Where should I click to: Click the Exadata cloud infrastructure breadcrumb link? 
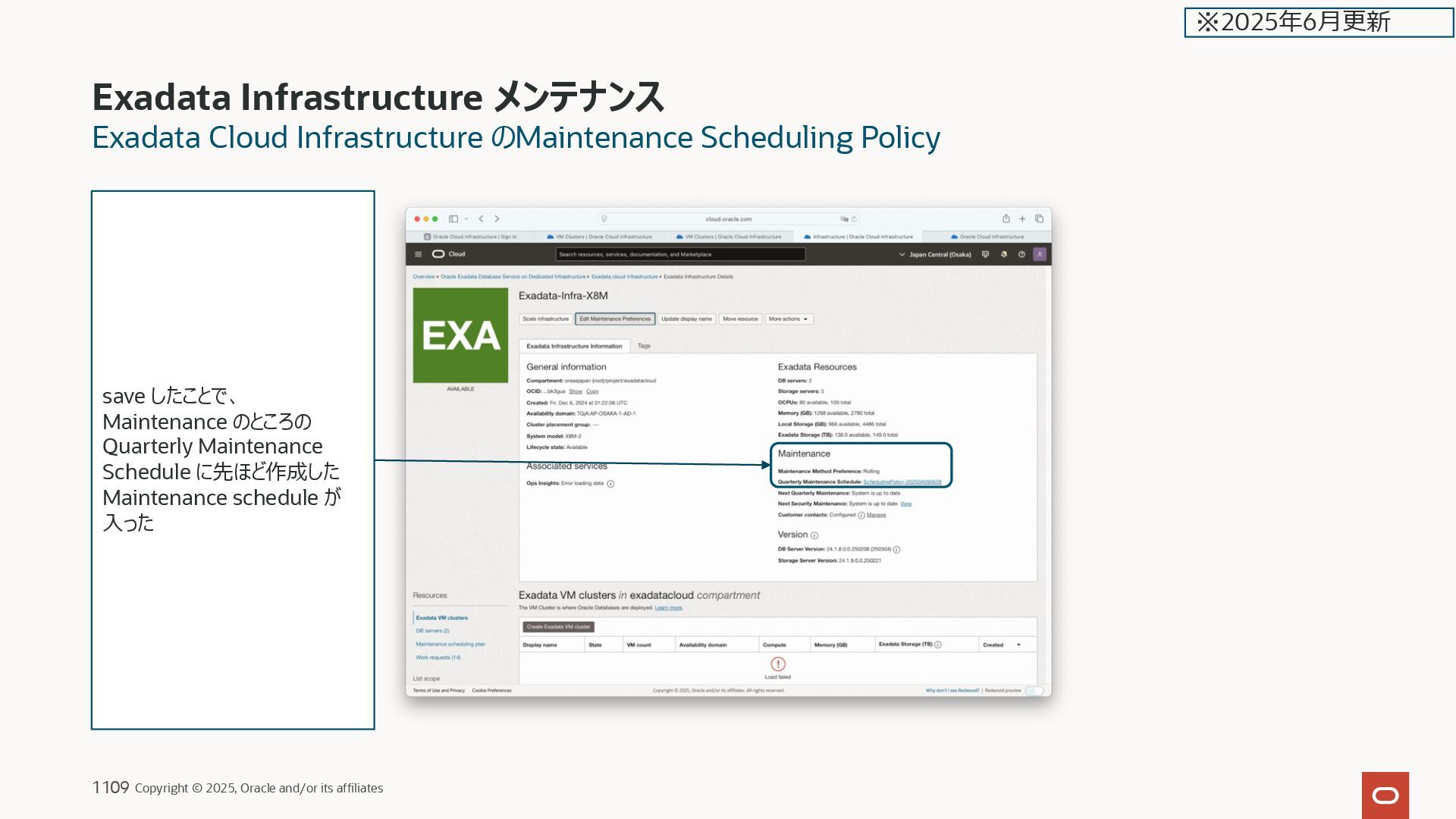pyautogui.click(x=624, y=277)
